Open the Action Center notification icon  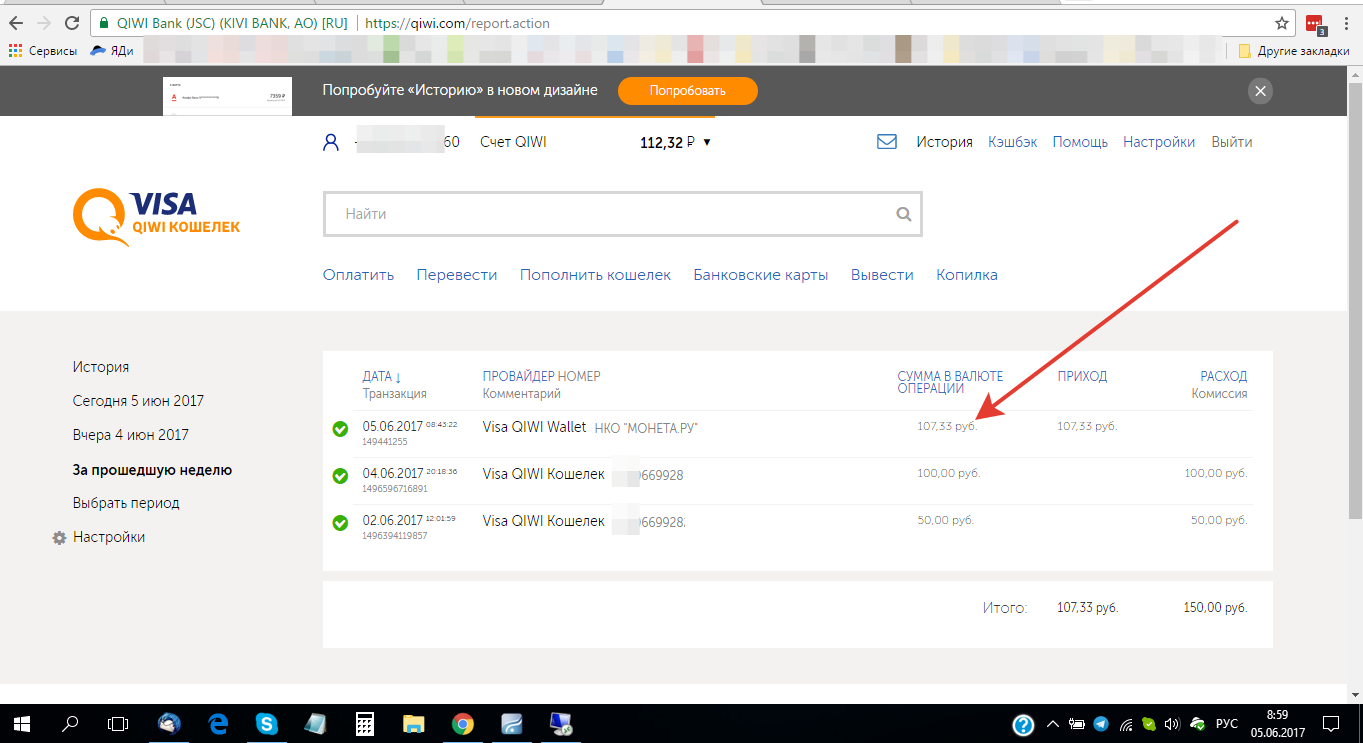click(x=1331, y=723)
